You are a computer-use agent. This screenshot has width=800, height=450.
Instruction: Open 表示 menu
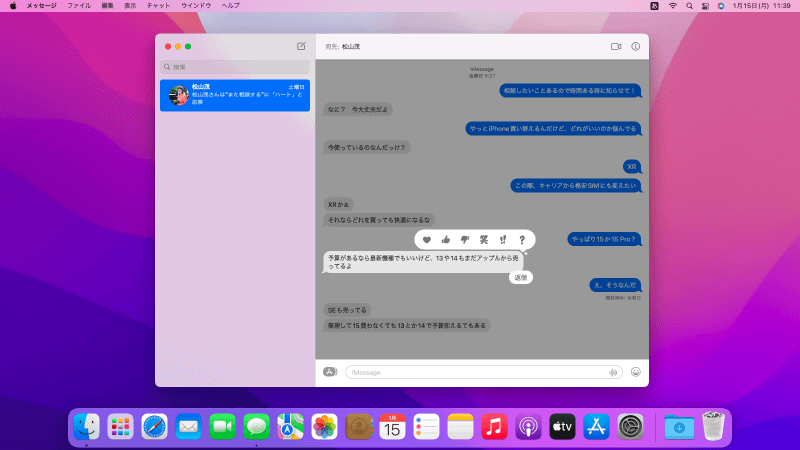tap(130, 6)
